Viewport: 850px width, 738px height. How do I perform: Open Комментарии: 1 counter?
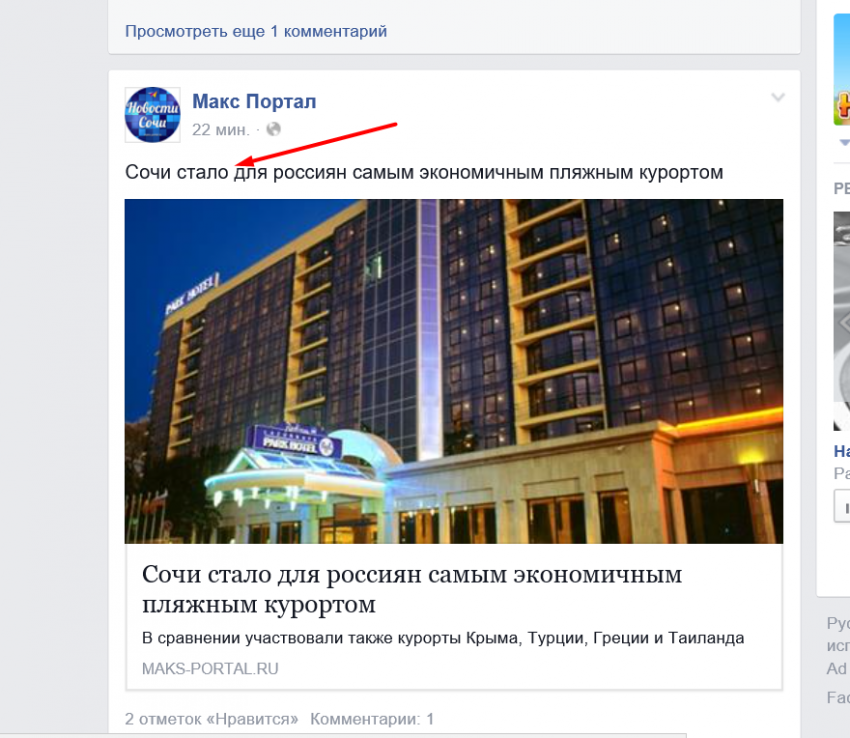(372, 719)
